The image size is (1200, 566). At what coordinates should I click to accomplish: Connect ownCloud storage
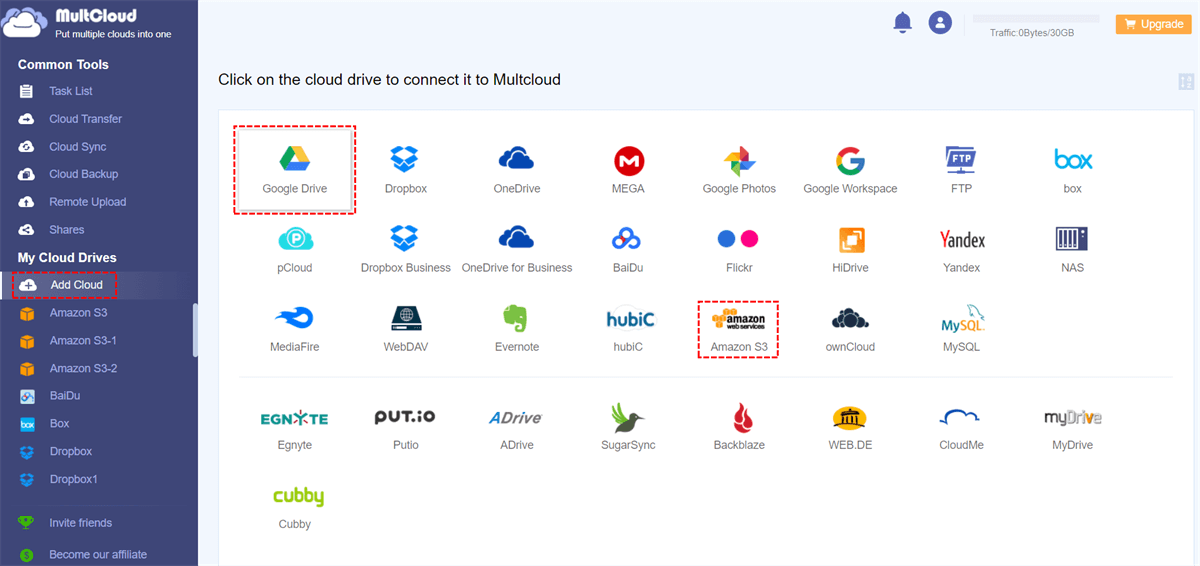[850, 329]
